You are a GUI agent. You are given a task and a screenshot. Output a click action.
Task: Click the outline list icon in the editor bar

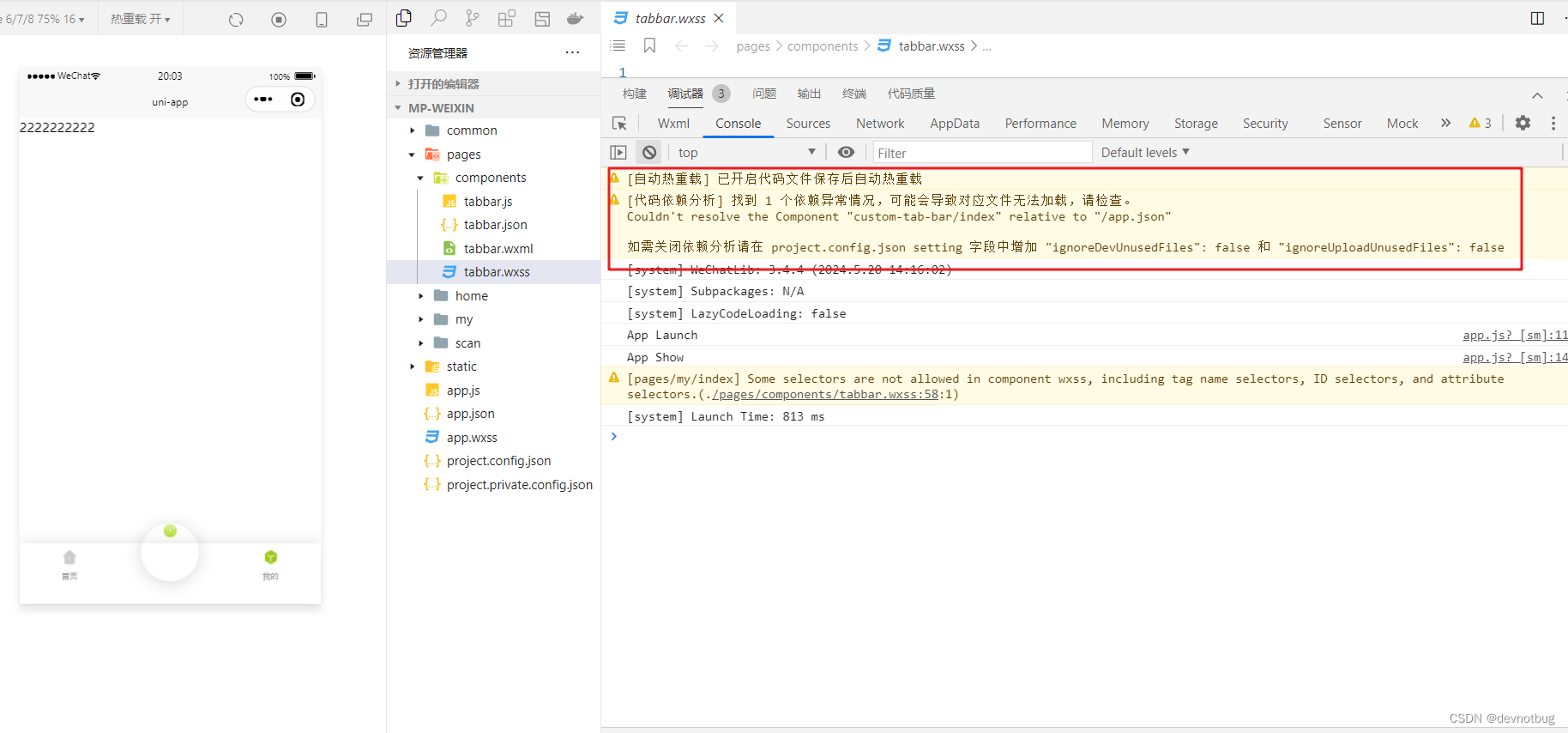pos(618,45)
